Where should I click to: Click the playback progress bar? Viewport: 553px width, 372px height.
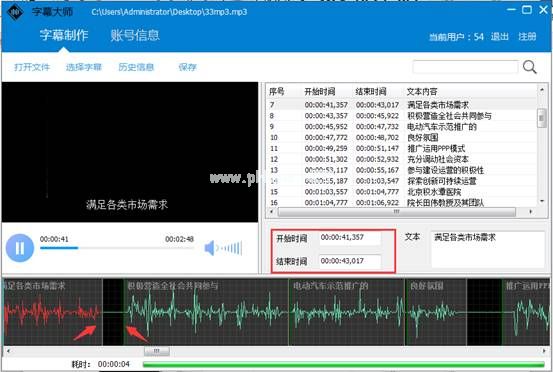click(x=117, y=248)
